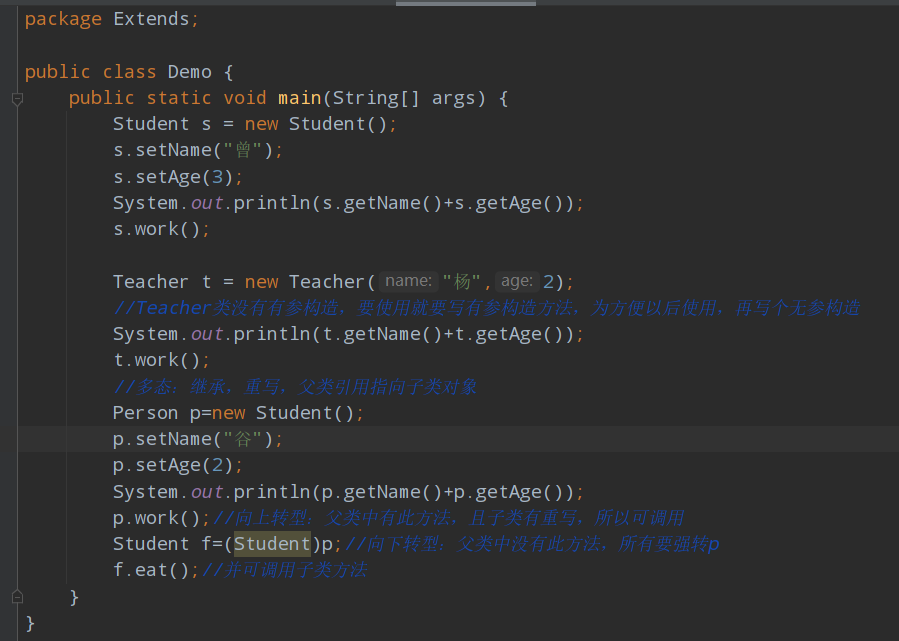Image resolution: width=899 pixels, height=641 pixels.
Task: Click 'Person p=new Student();' line
Action: [238, 413]
